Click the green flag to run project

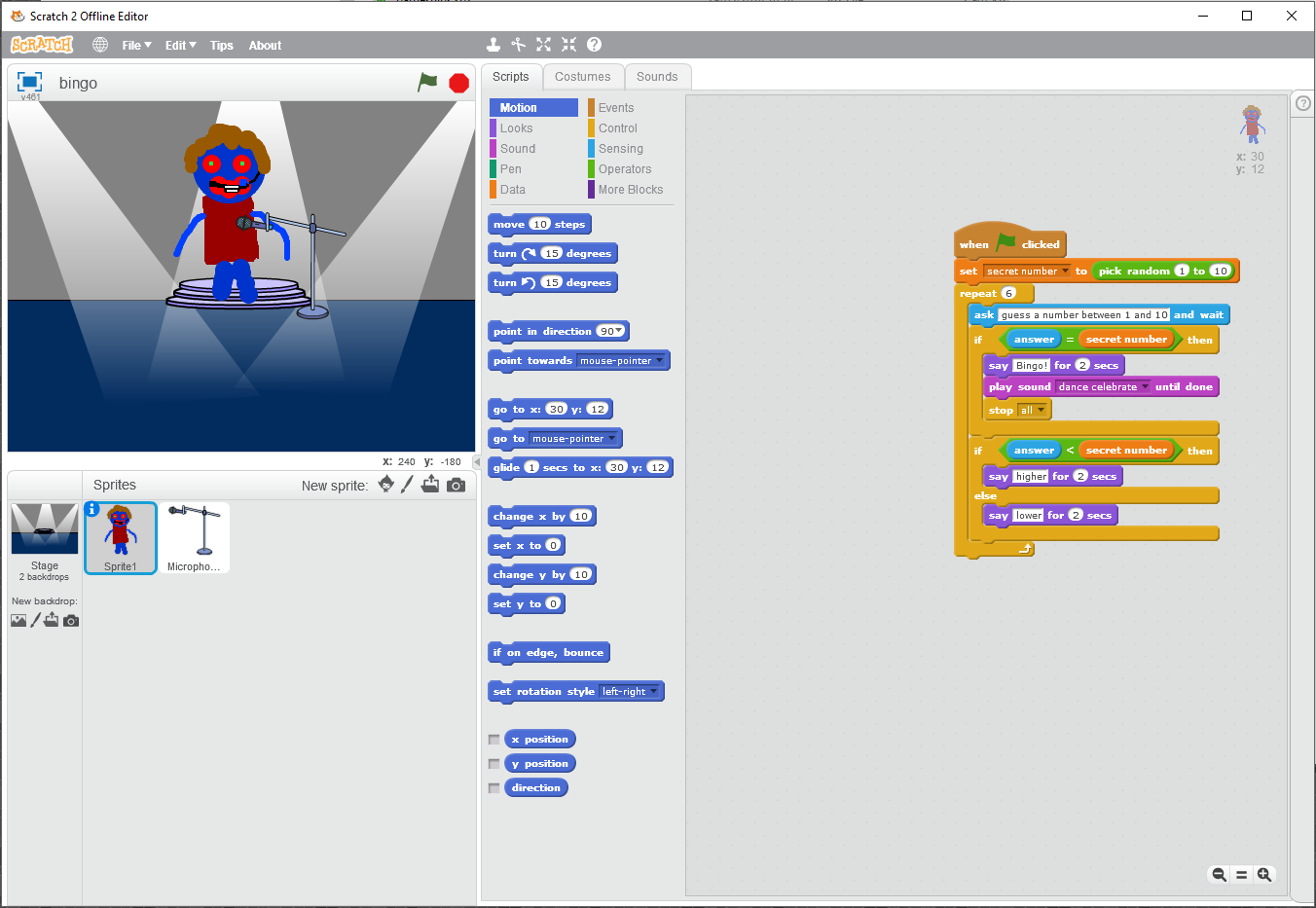tap(427, 83)
